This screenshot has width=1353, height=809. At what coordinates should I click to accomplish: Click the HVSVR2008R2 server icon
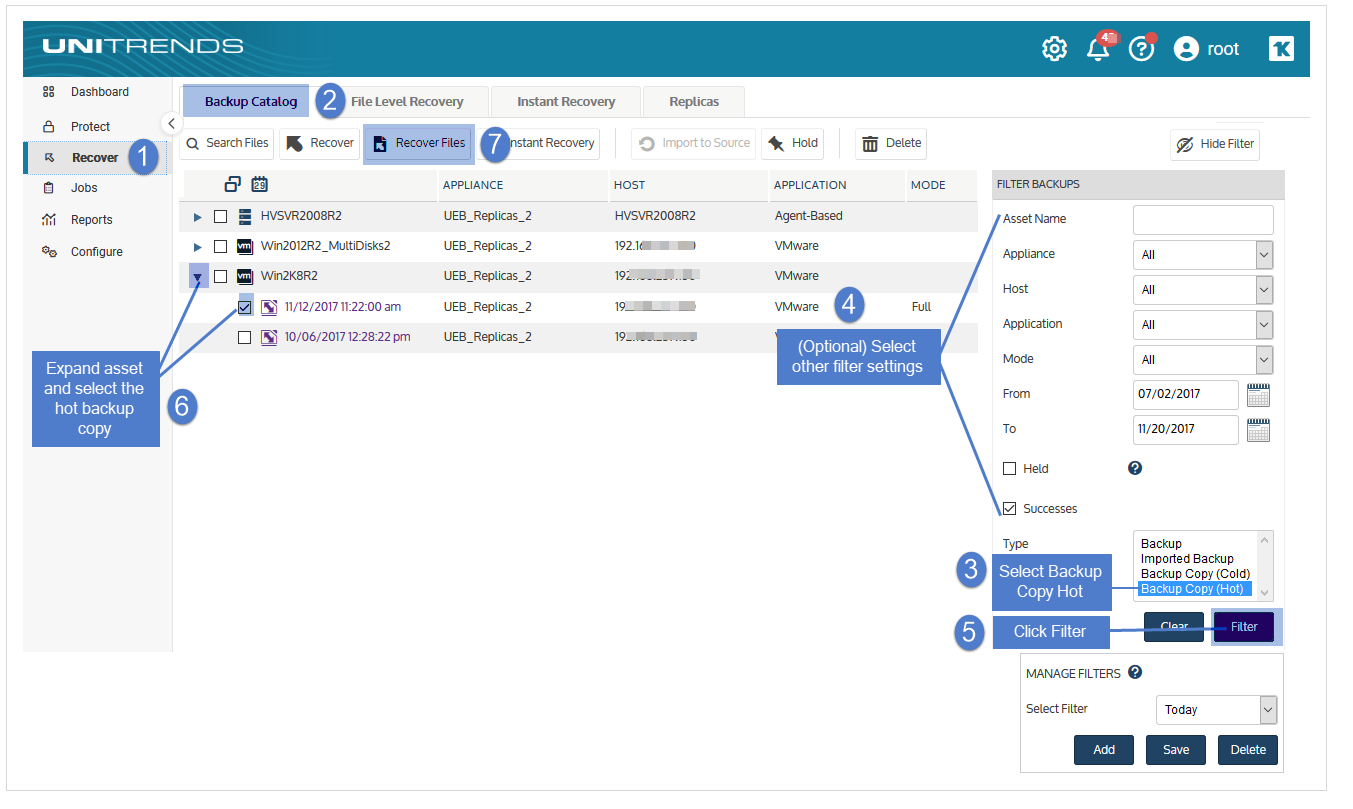[x=245, y=216]
